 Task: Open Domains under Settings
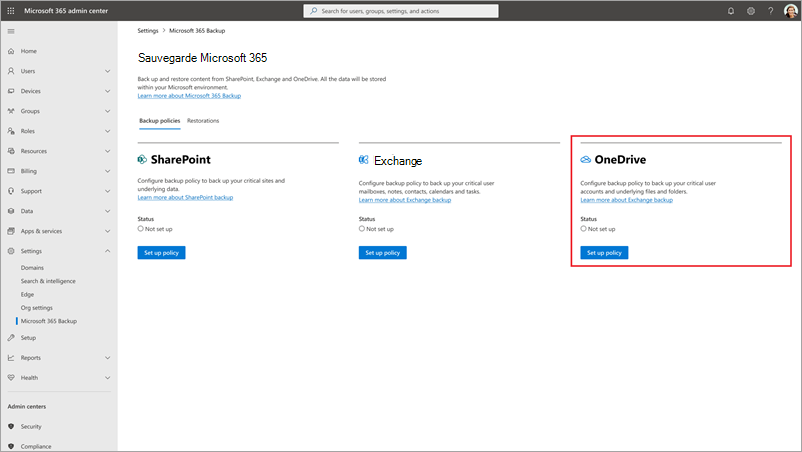(32, 267)
